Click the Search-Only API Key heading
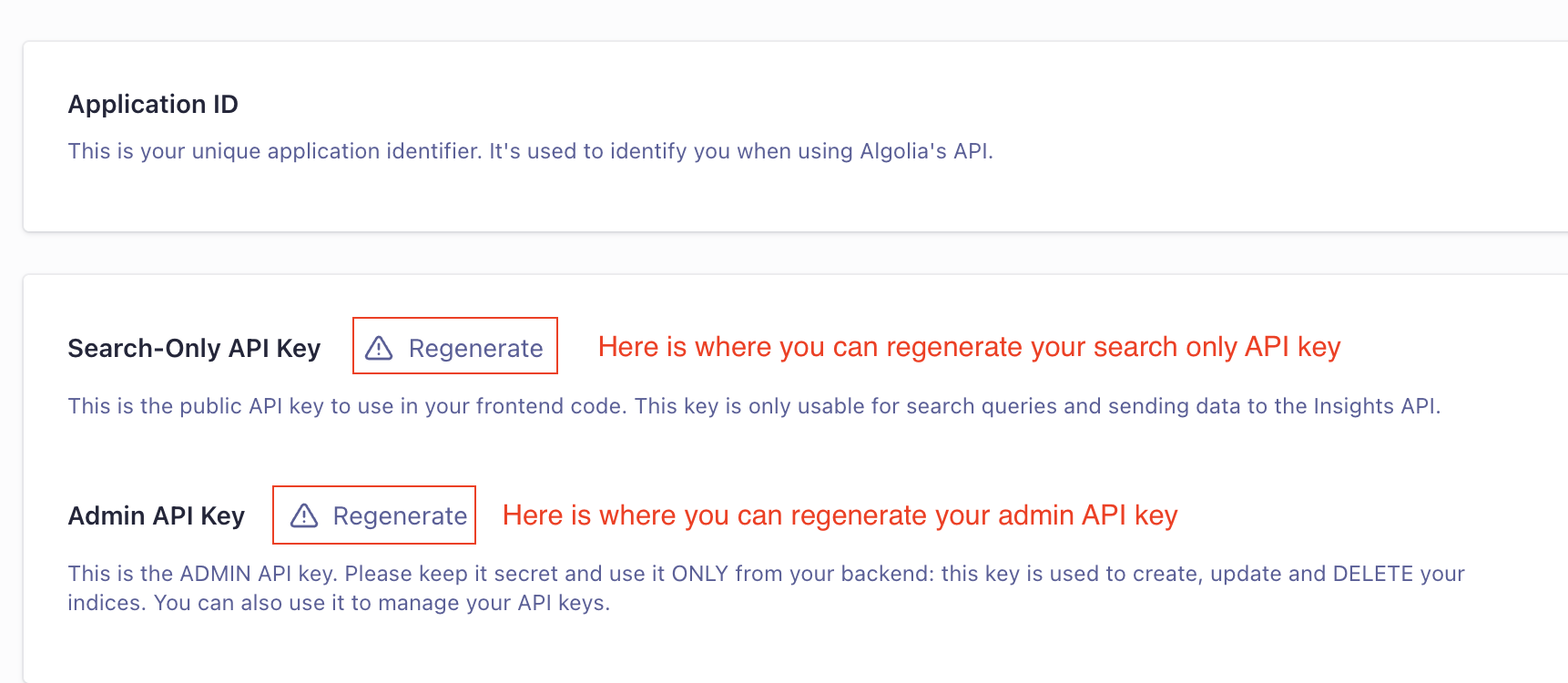Viewport: 1568px width, 683px height. (x=194, y=348)
